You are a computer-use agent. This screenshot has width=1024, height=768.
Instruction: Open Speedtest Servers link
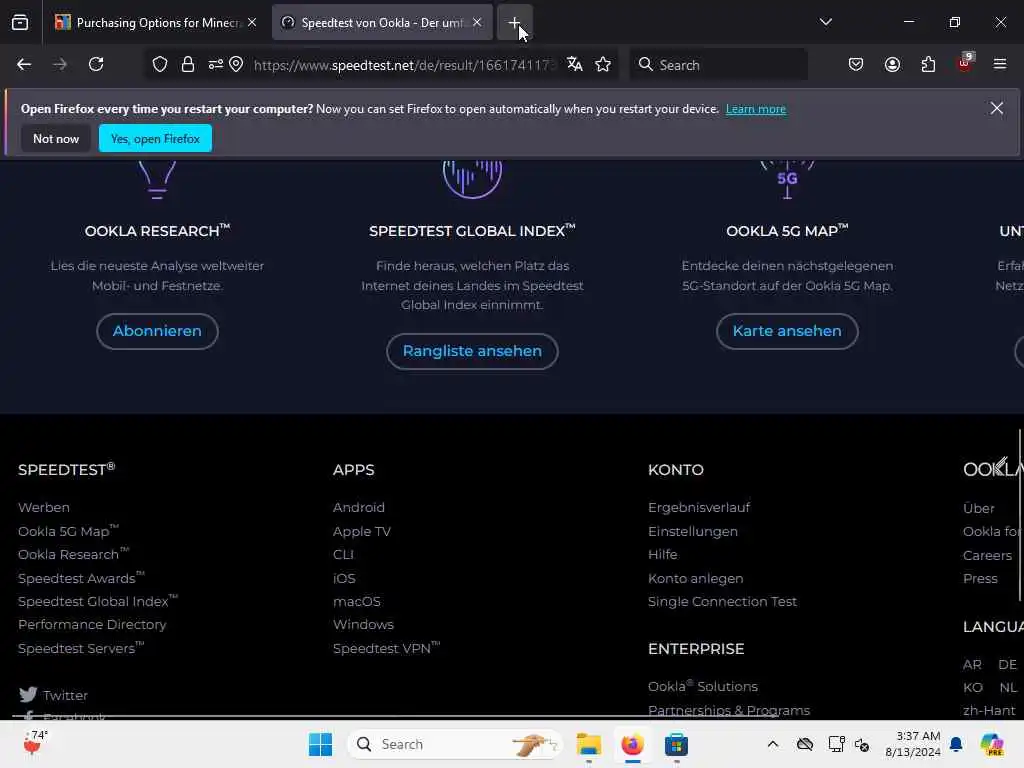coord(80,648)
